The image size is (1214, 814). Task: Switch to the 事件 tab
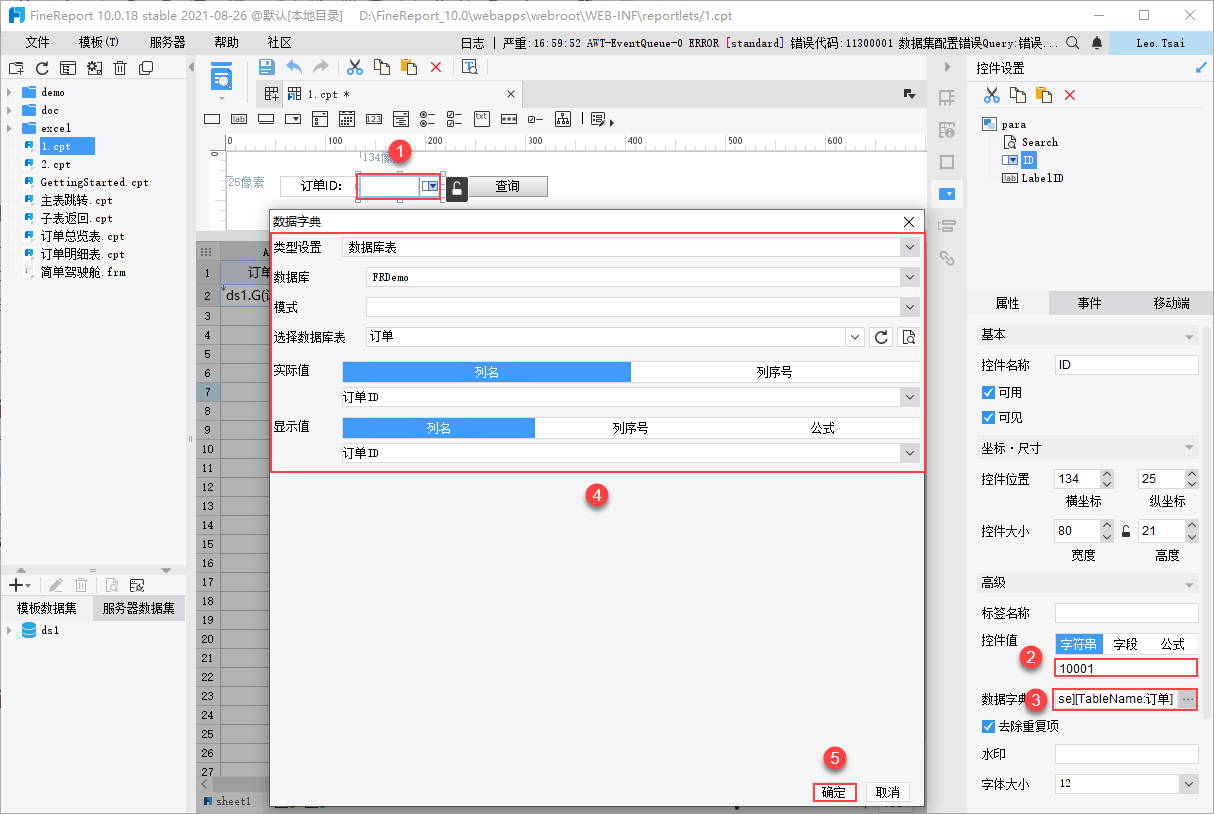tap(1089, 303)
